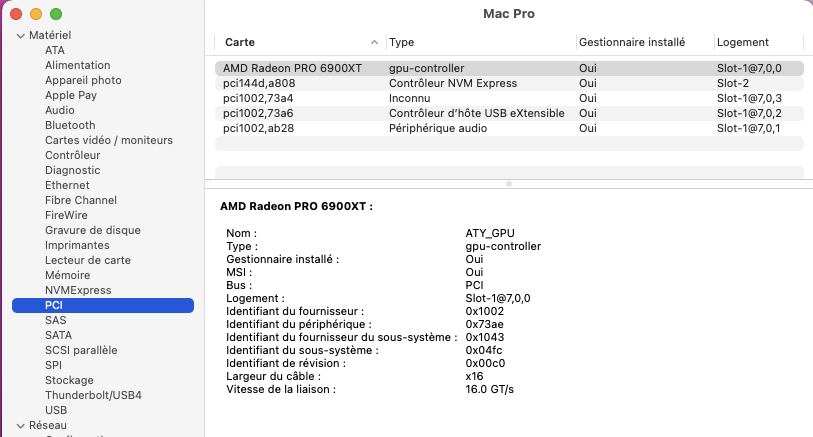Open Thunderbolt/USB4 in the sidebar
The image size is (813, 437).
pyautogui.click(x=93, y=395)
